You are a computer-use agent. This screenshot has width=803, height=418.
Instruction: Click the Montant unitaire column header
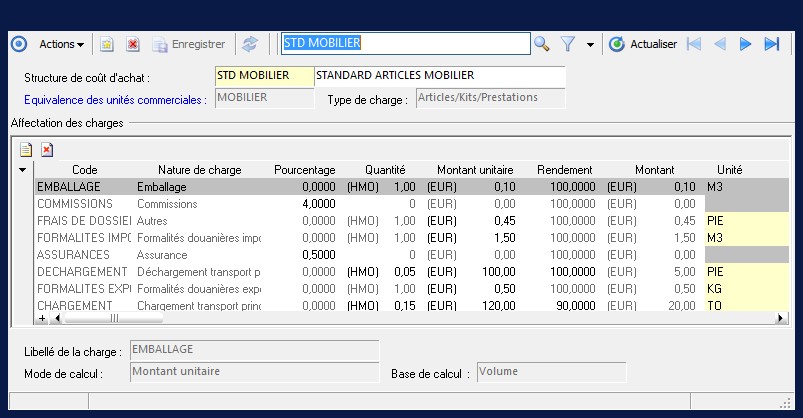pyautogui.click(x=475, y=170)
